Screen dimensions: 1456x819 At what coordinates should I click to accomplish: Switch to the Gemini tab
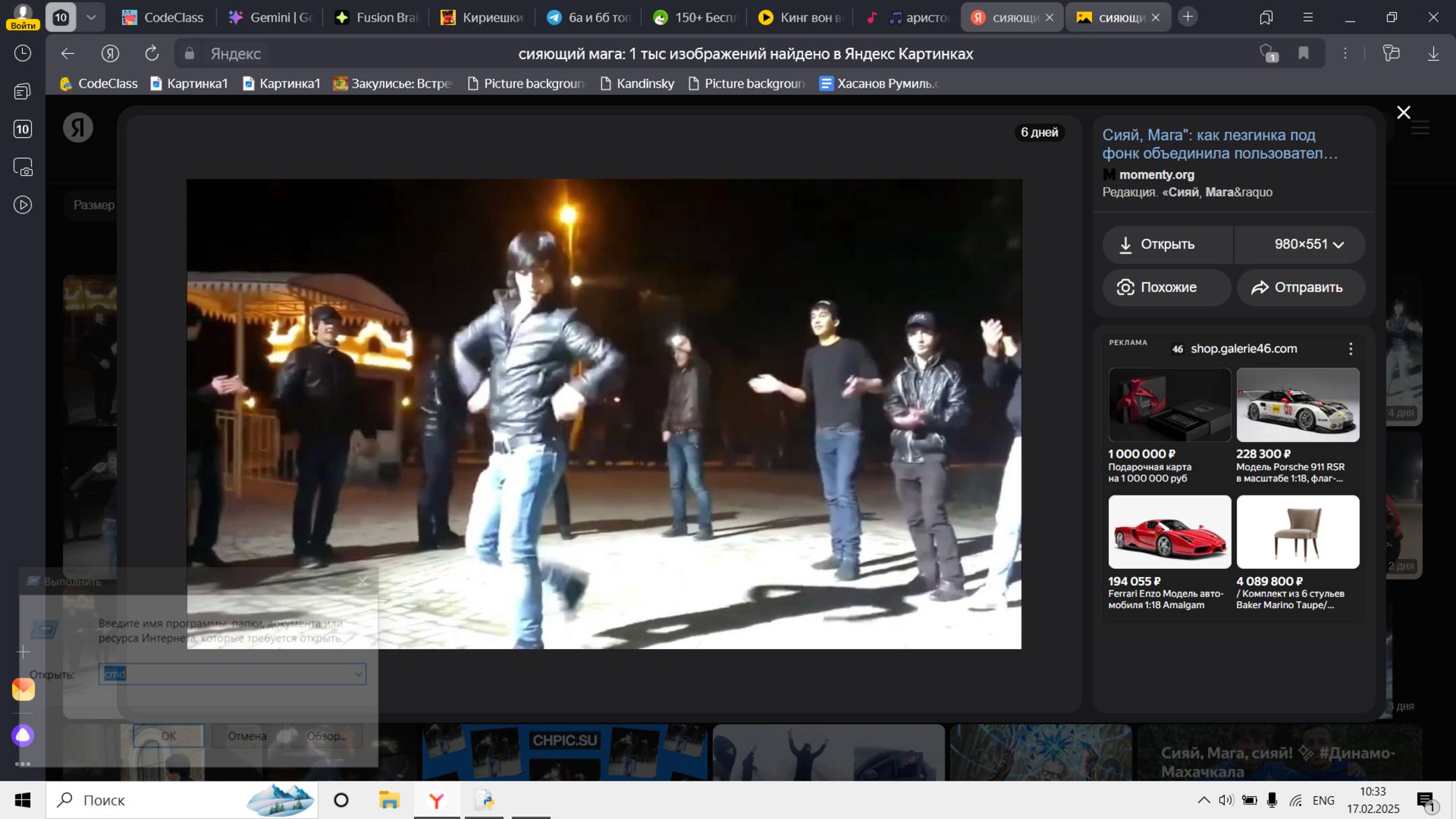click(x=270, y=17)
